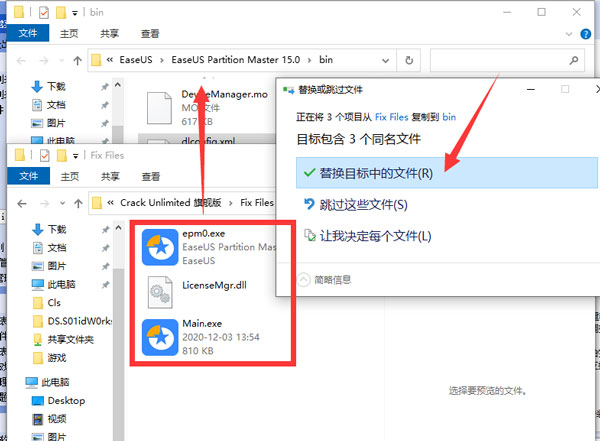Open File tab in bin window

pos(28,33)
